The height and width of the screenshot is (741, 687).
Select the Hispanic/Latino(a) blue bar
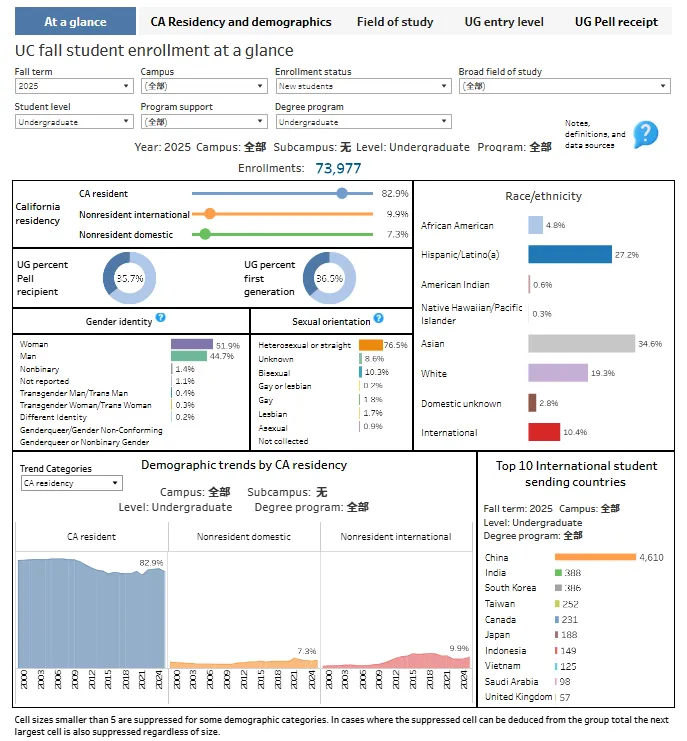[x=569, y=255]
